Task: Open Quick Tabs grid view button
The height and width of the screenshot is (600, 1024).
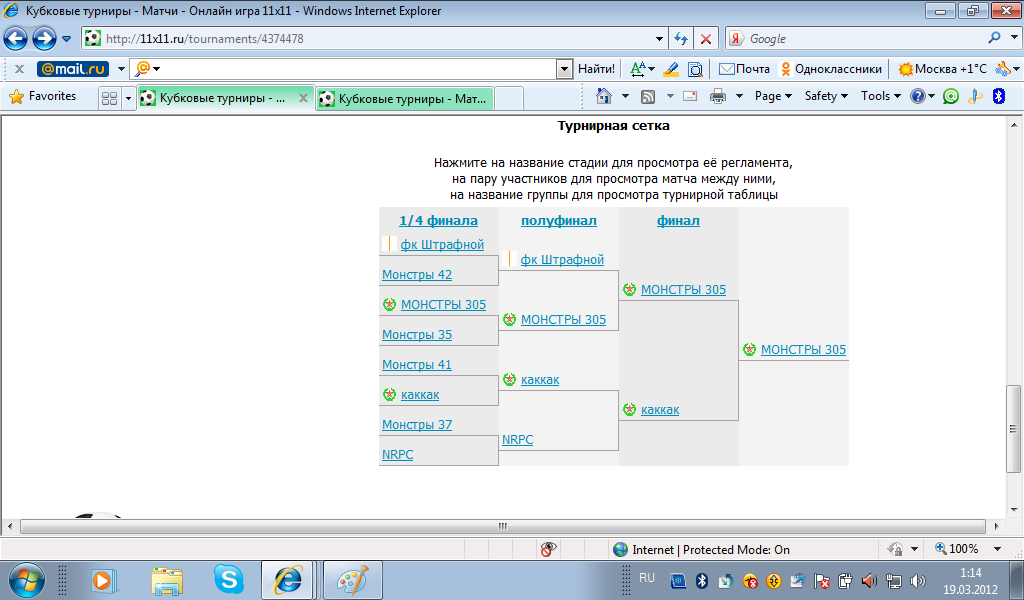Action: coord(110,98)
